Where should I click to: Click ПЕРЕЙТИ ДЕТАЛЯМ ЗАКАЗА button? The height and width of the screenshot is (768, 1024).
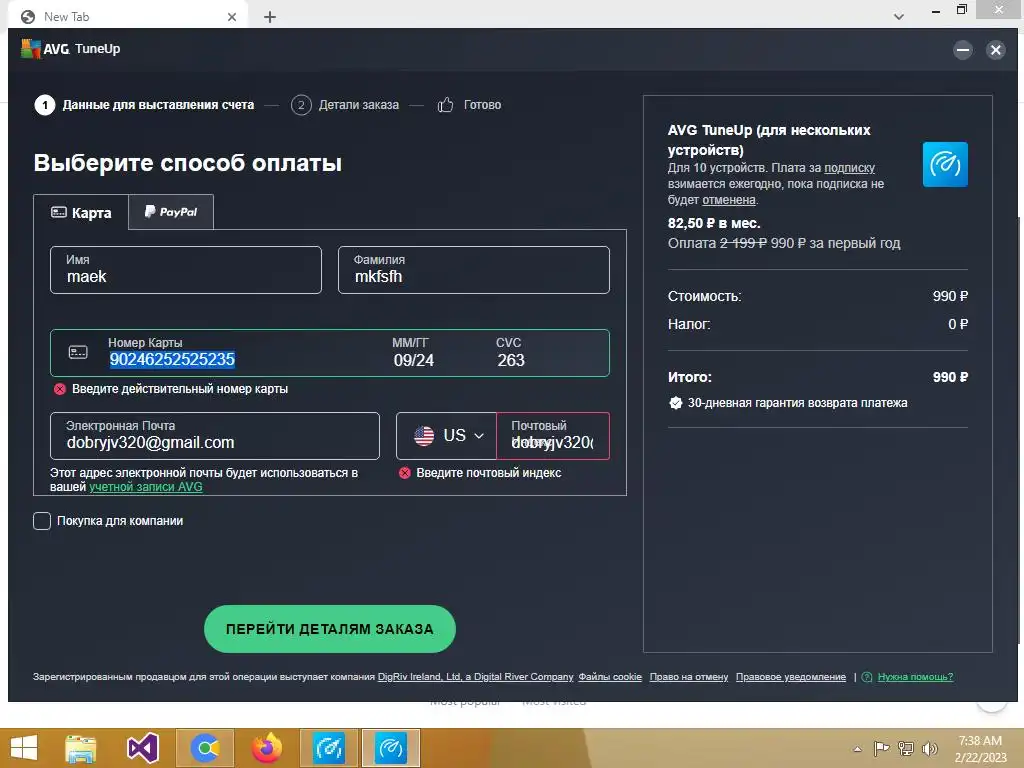pos(330,629)
